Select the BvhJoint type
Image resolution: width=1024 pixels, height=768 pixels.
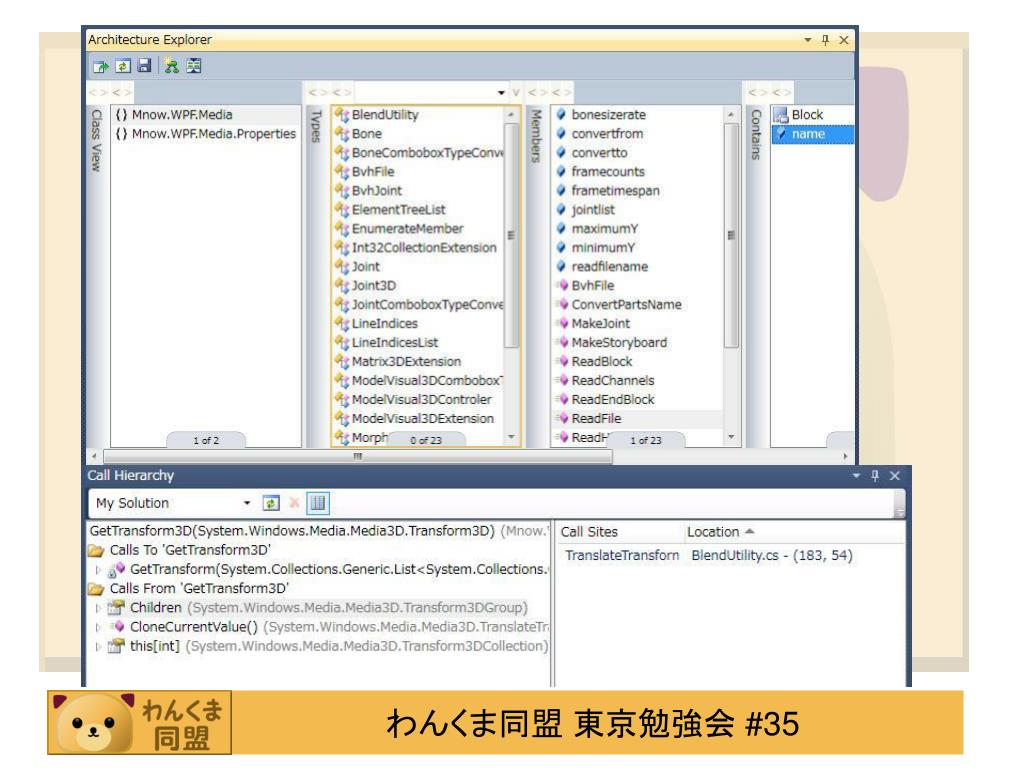tap(377, 191)
